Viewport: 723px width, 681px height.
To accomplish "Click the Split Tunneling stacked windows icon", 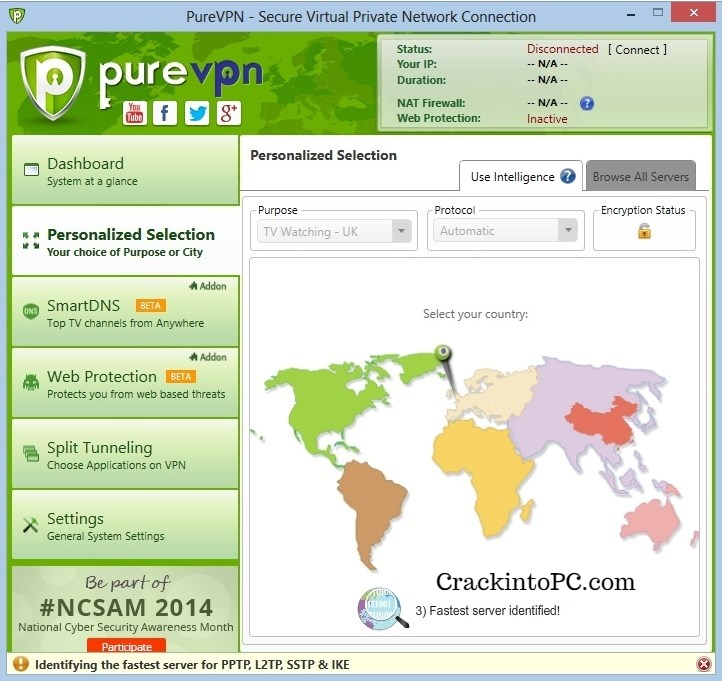I will click(x=31, y=453).
